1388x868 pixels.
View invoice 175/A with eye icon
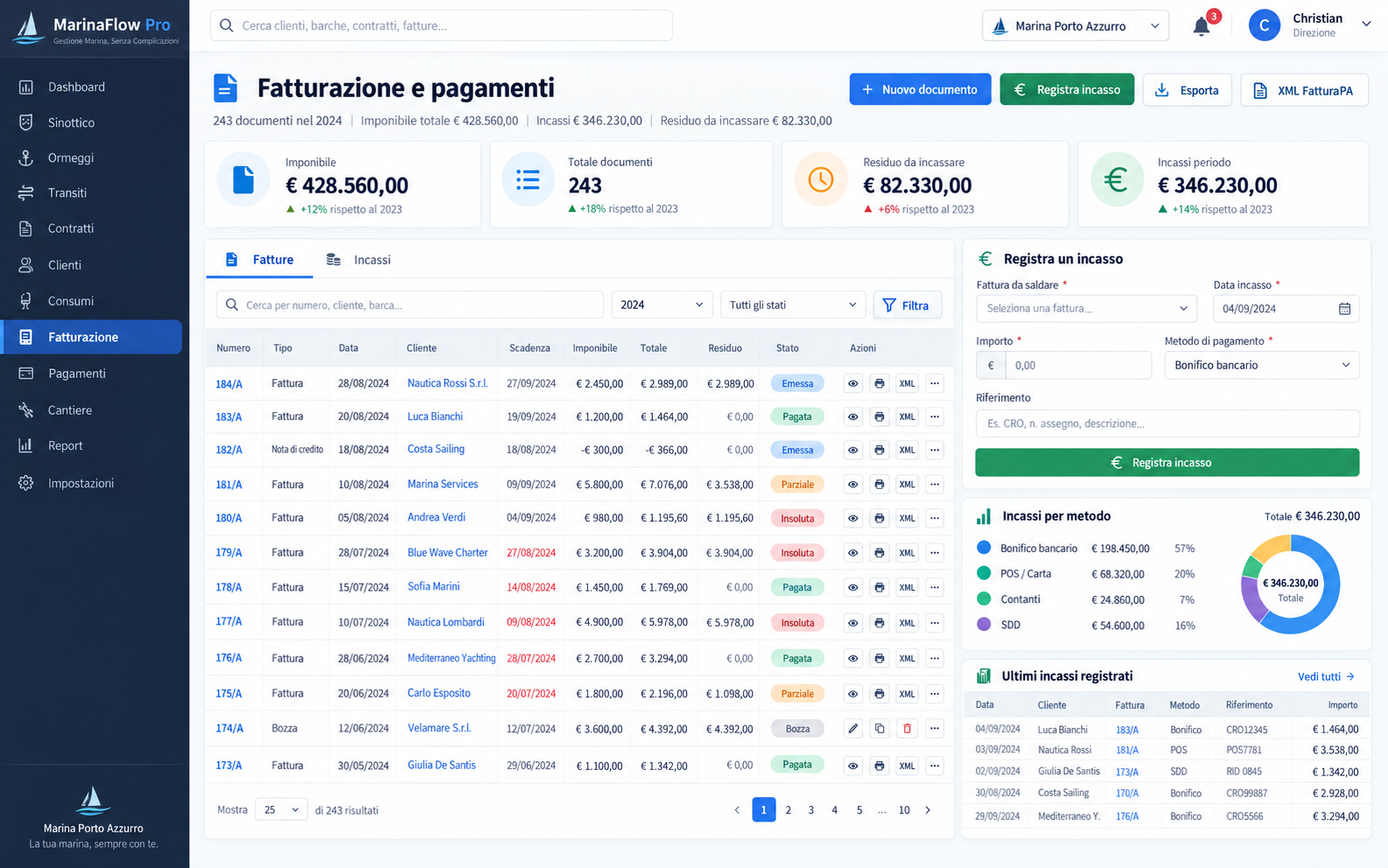click(853, 694)
